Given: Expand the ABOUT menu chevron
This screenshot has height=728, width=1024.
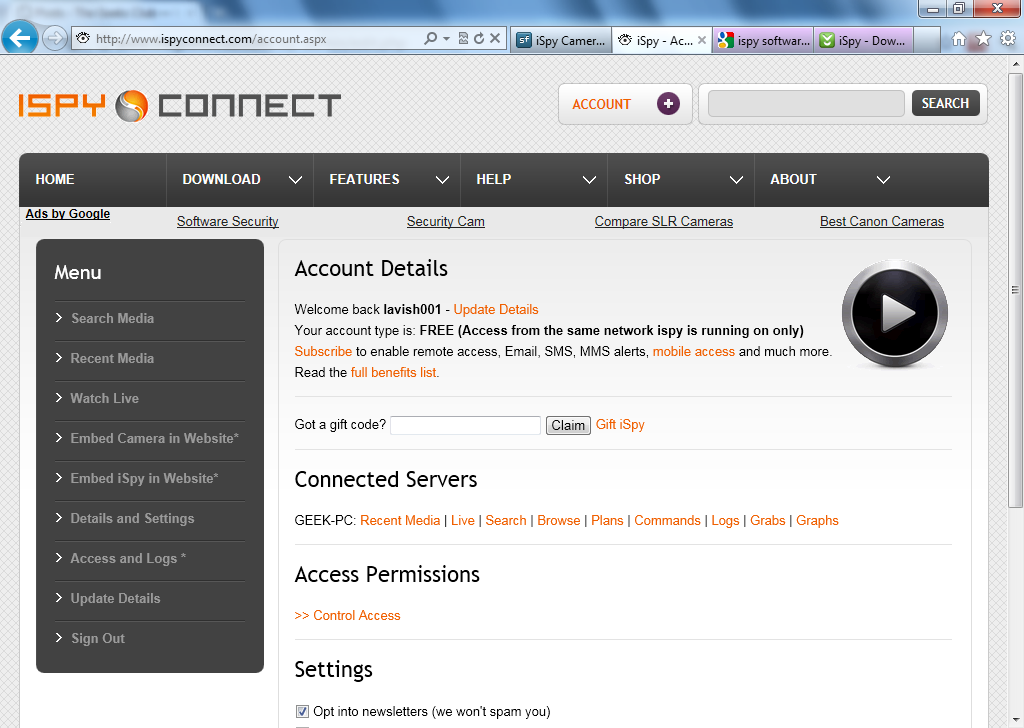Looking at the screenshot, I should coord(883,180).
